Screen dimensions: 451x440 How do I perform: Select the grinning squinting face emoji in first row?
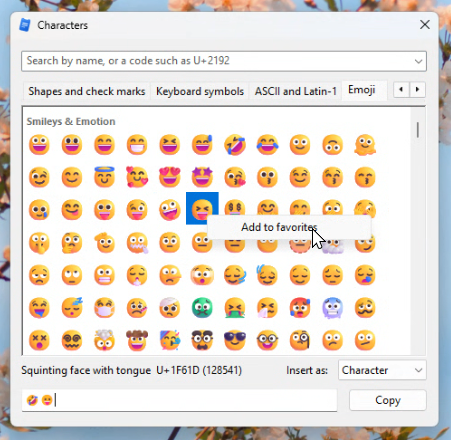[170, 145]
